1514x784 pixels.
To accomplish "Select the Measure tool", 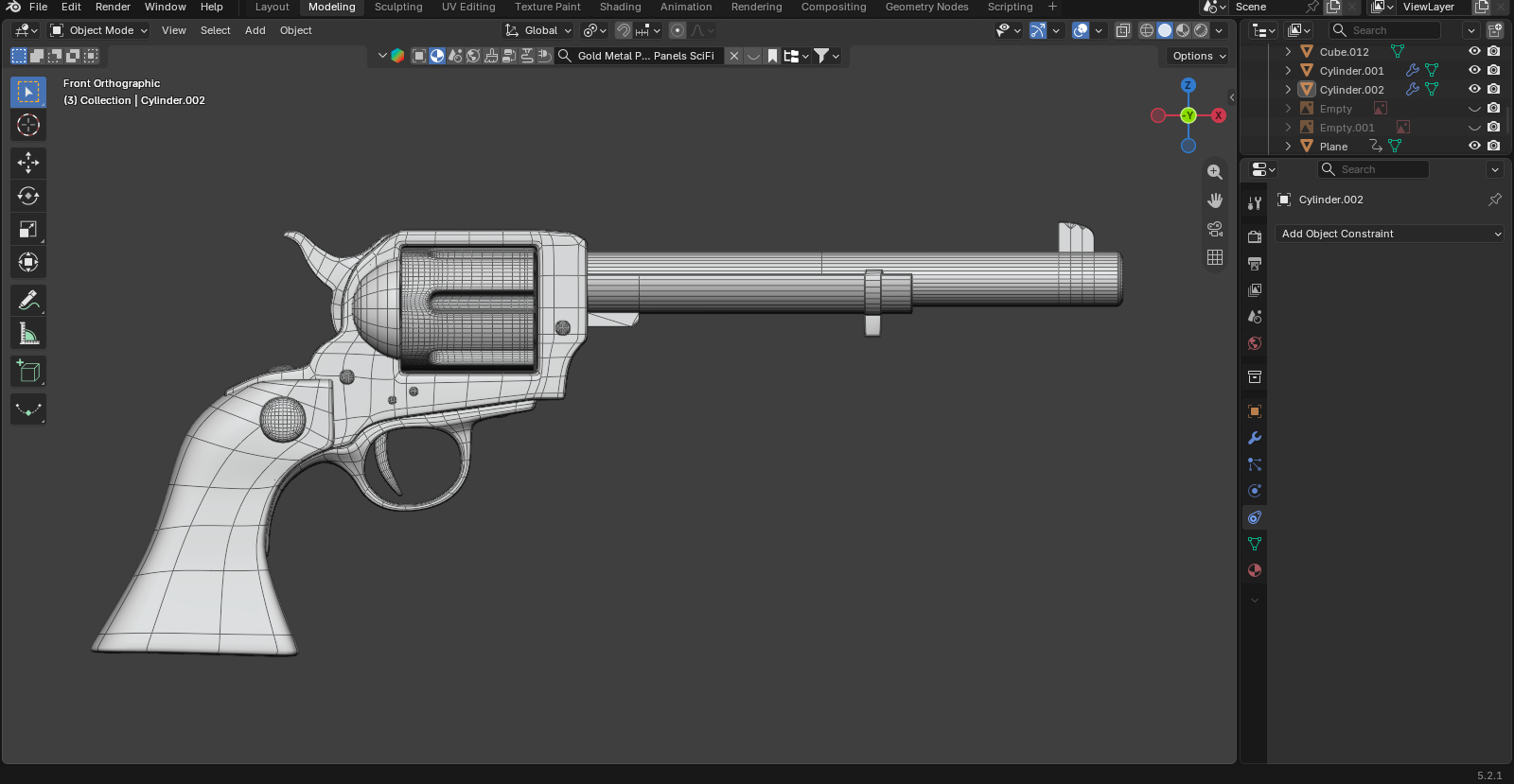I will (28, 334).
